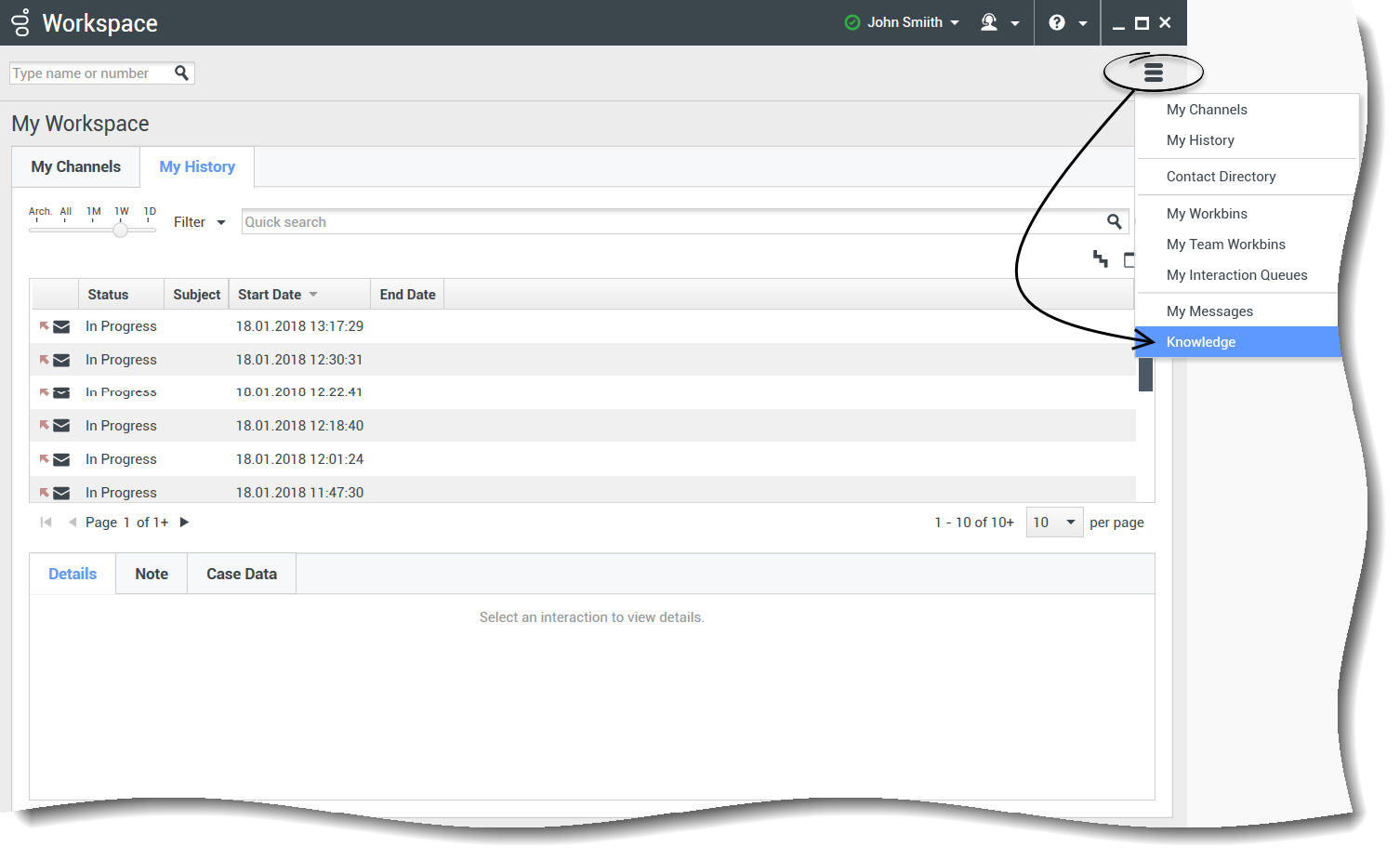Click the email icon of 13:17:29 row
1400x860 pixels.
point(61,326)
